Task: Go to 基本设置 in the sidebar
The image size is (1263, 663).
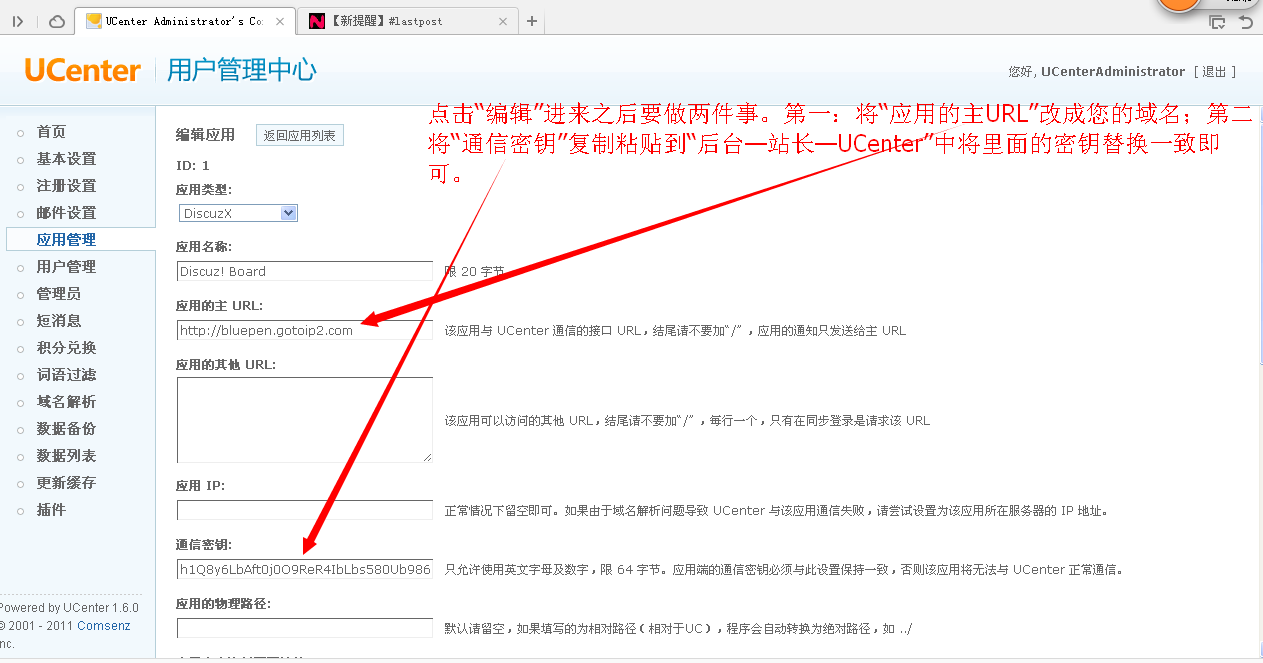Action: (66, 159)
